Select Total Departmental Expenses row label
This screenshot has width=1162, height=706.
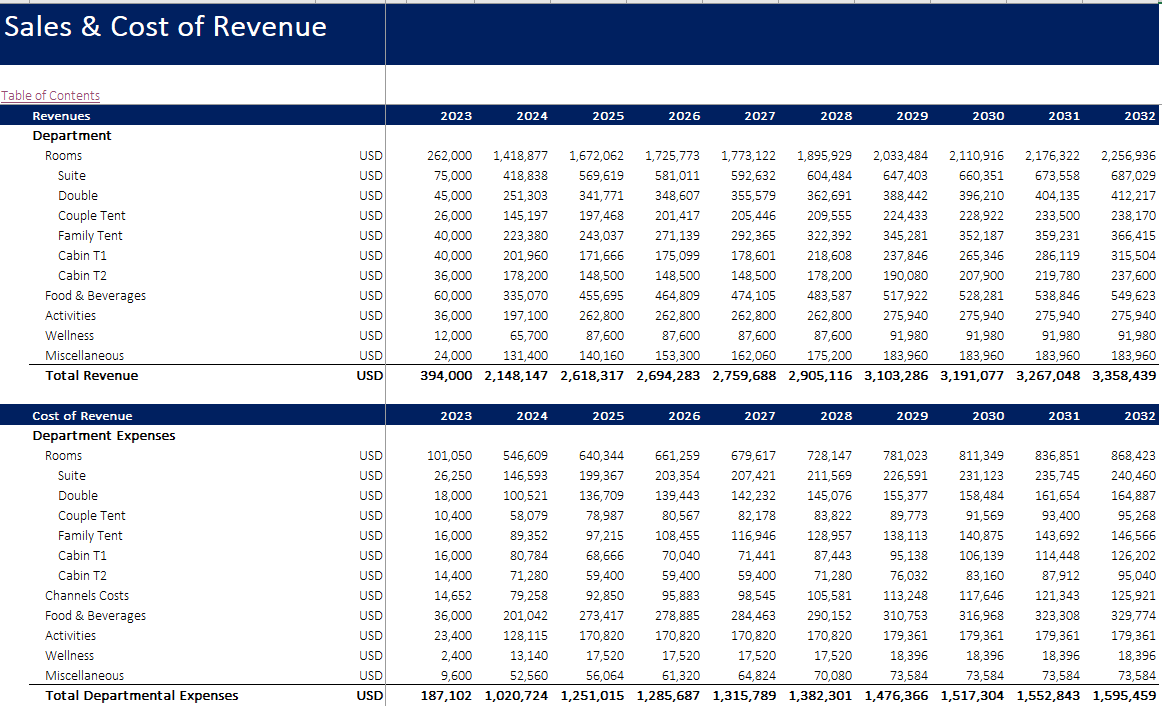(142, 696)
